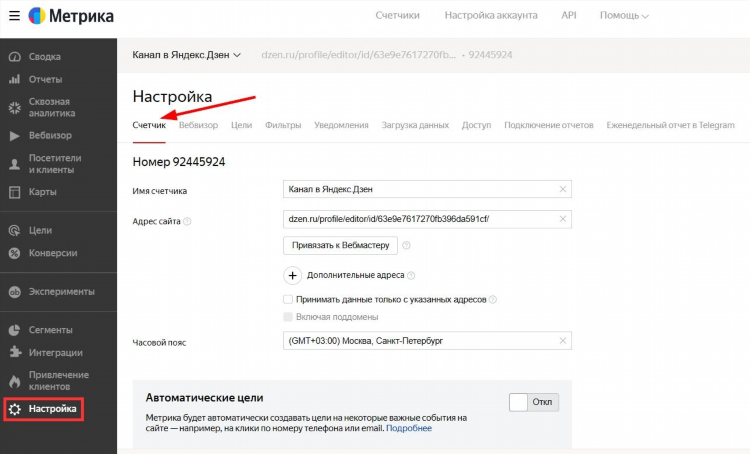Click the Цели target icon in sidebar

(x=15, y=231)
